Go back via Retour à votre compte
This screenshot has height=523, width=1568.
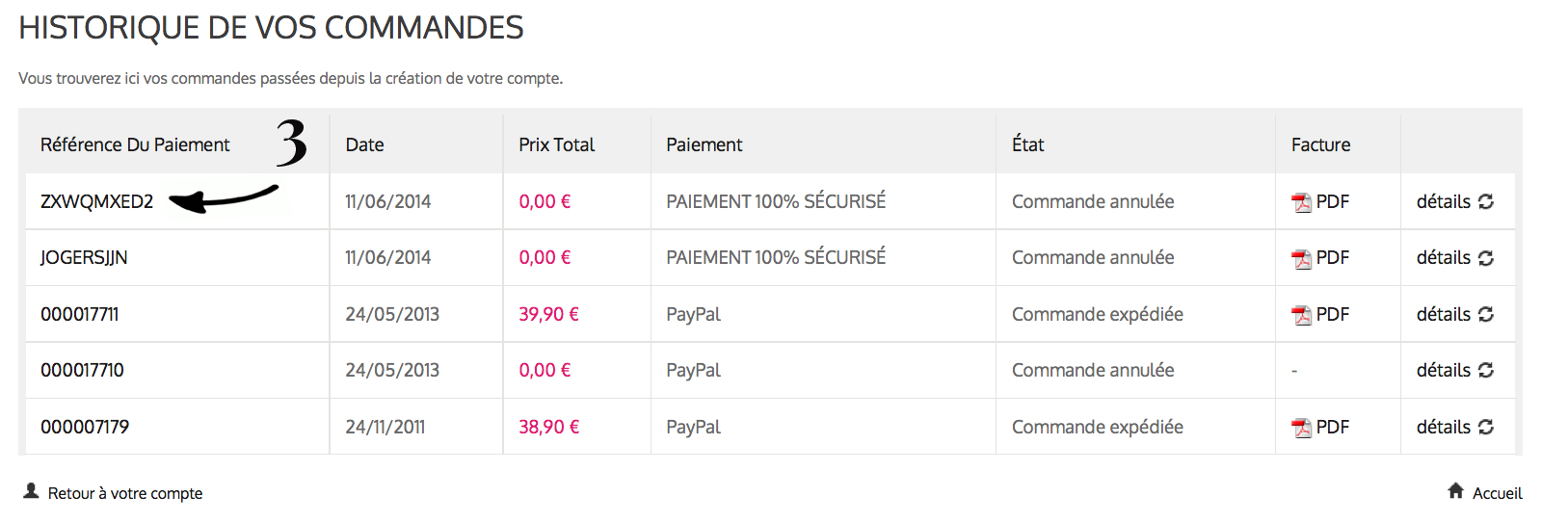[125, 493]
